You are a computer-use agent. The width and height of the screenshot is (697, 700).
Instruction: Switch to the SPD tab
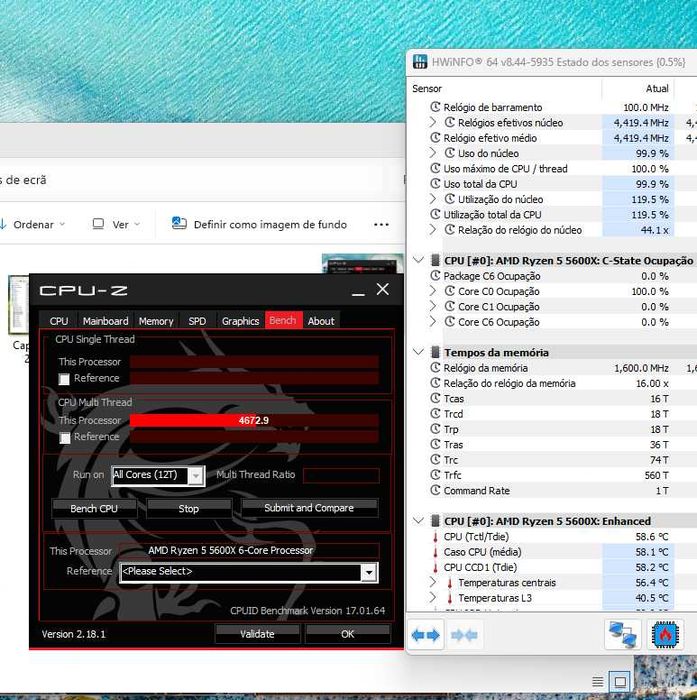coord(197,321)
